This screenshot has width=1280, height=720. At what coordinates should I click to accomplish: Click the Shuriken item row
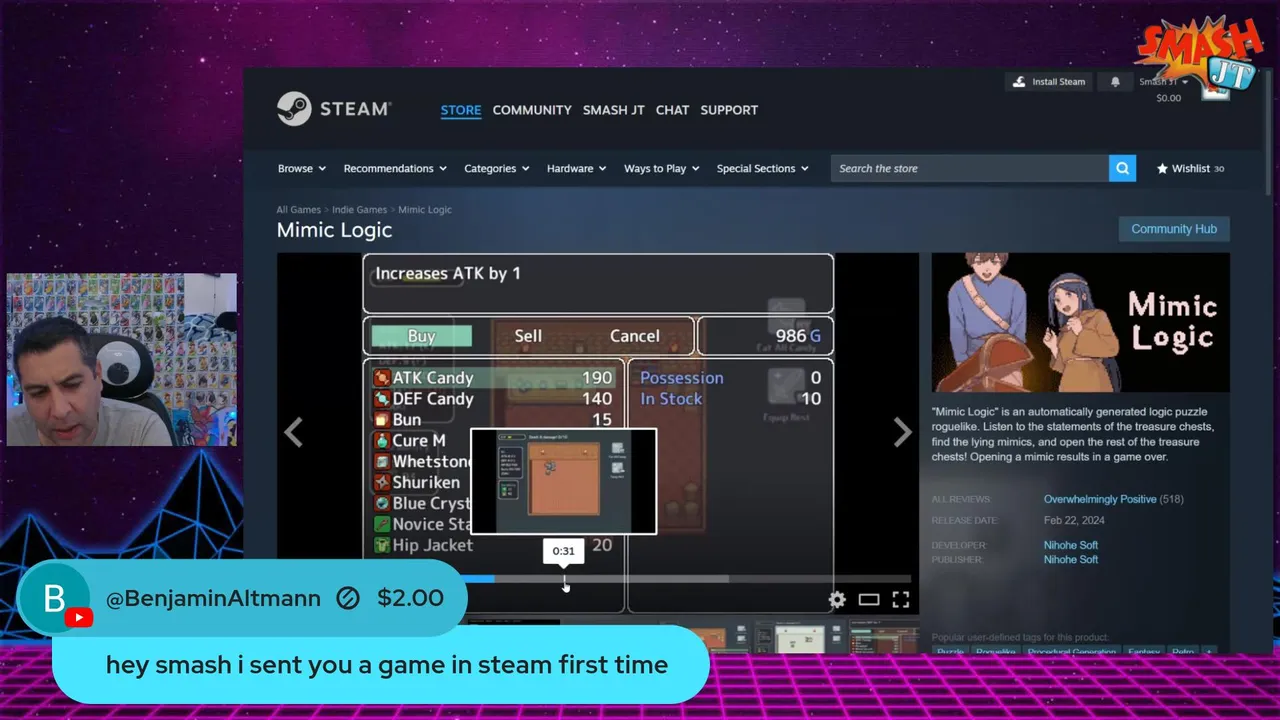[x=420, y=482]
